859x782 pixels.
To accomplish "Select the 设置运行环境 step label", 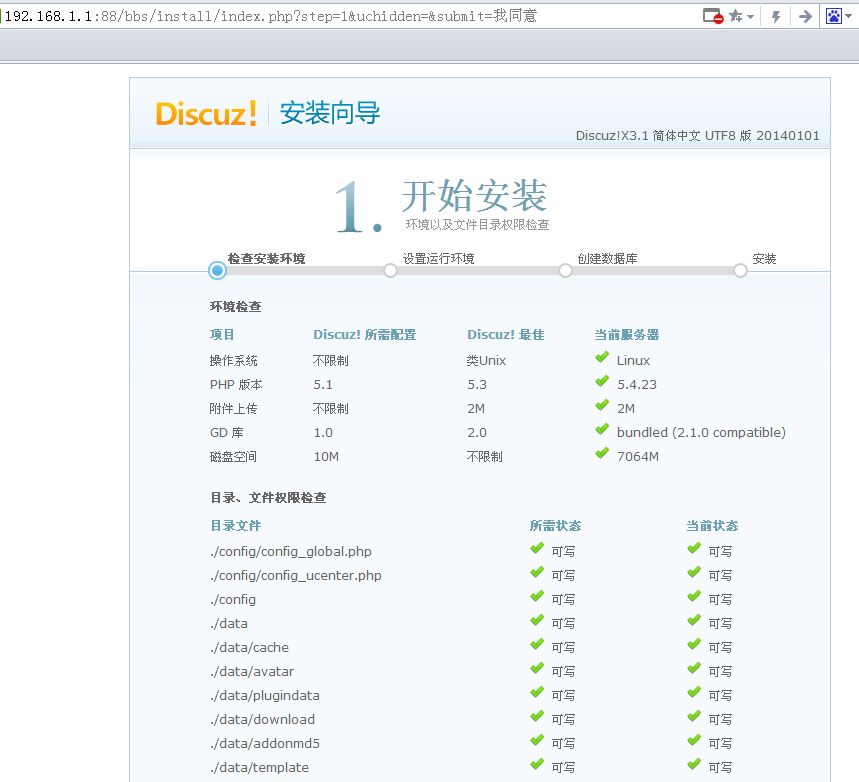I will pos(438,258).
